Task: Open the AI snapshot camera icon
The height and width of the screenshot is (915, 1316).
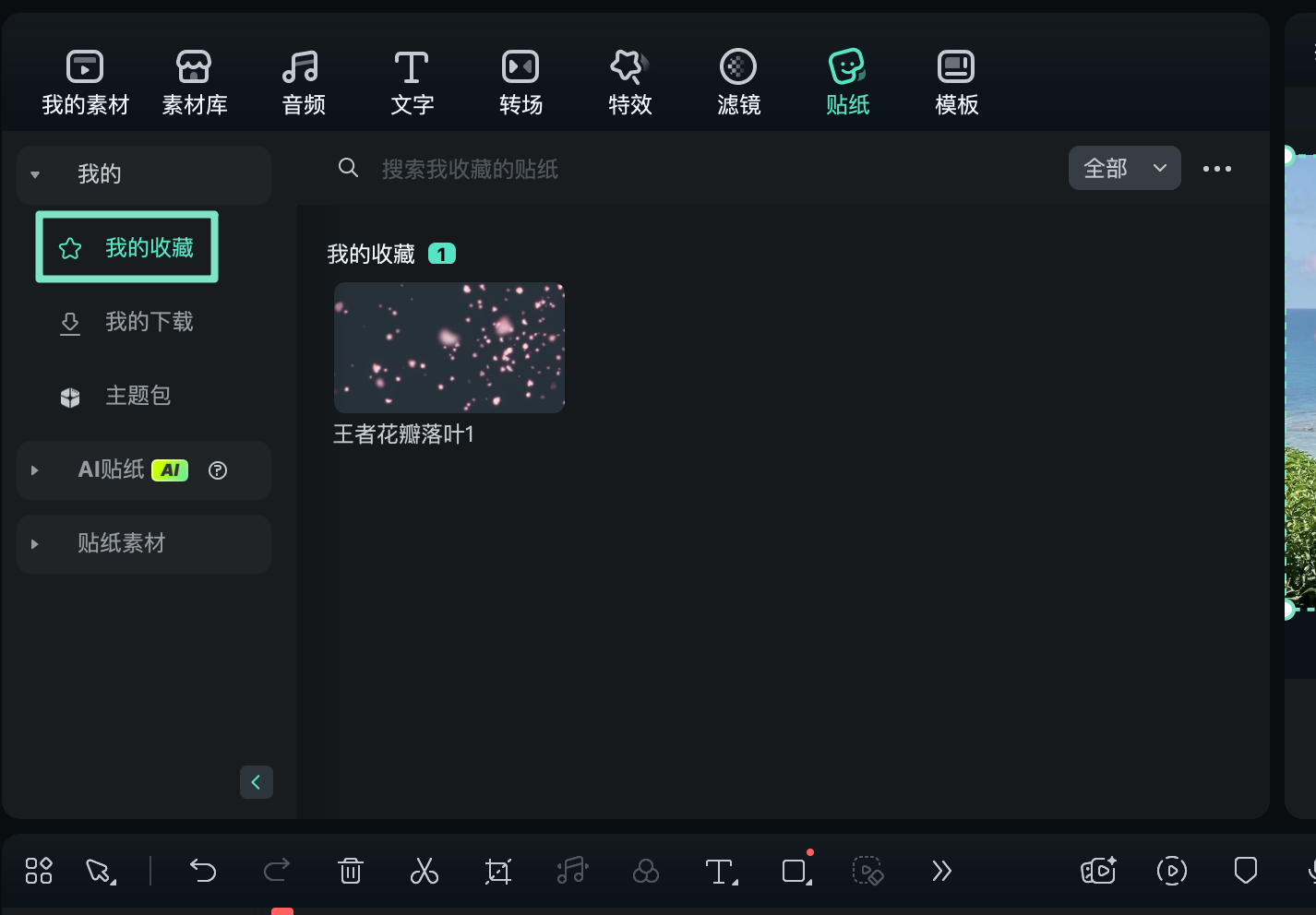Action: (x=1097, y=871)
